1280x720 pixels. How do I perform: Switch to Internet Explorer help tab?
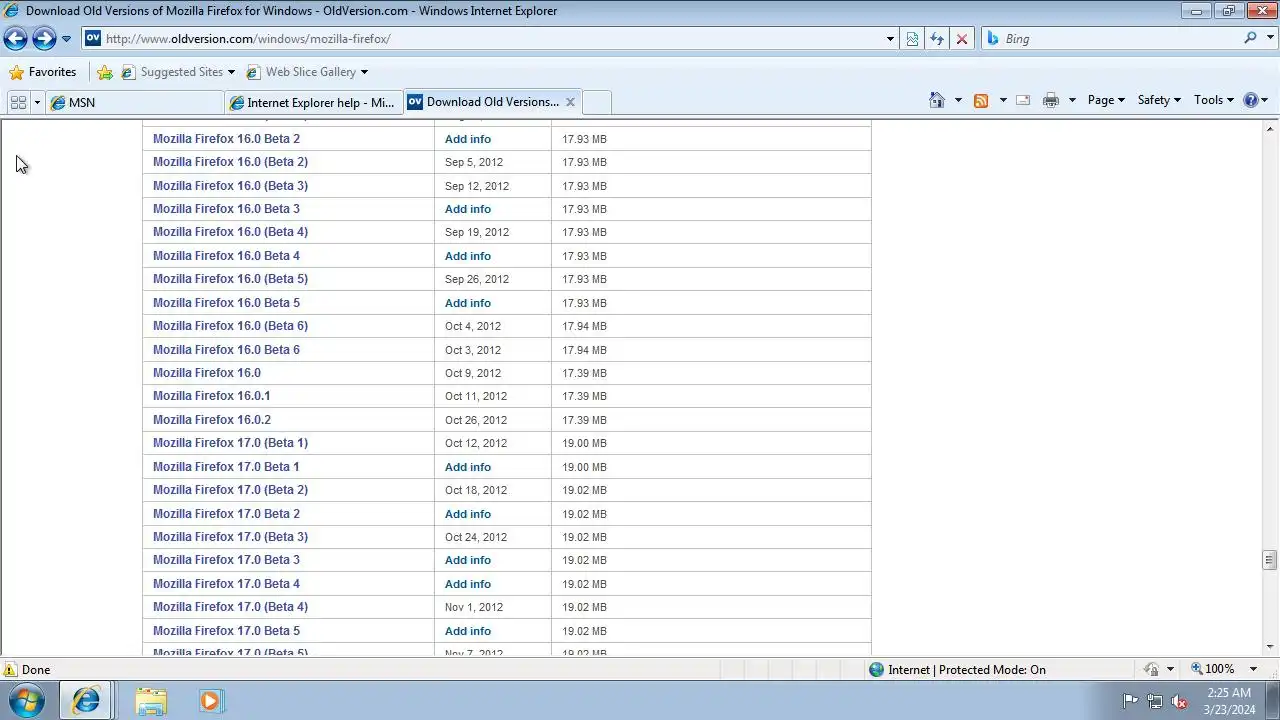[x=314, y=102]
